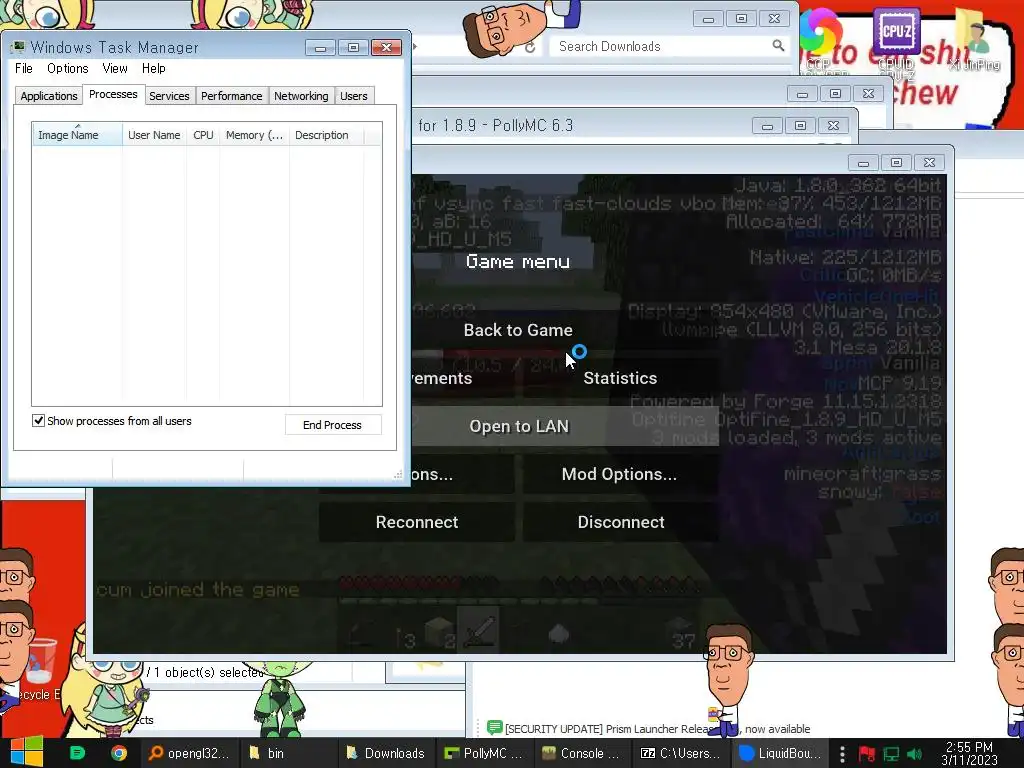Switch to the Applications tab
1024x768 pixels.
[48, 96]
